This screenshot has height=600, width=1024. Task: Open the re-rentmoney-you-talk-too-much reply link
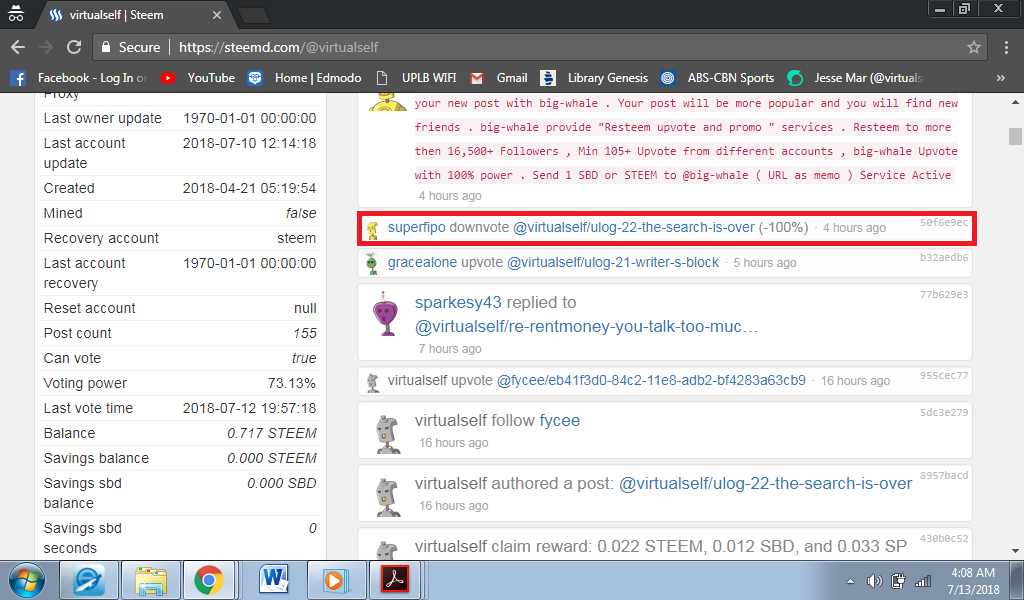click(x=586, y=326)
